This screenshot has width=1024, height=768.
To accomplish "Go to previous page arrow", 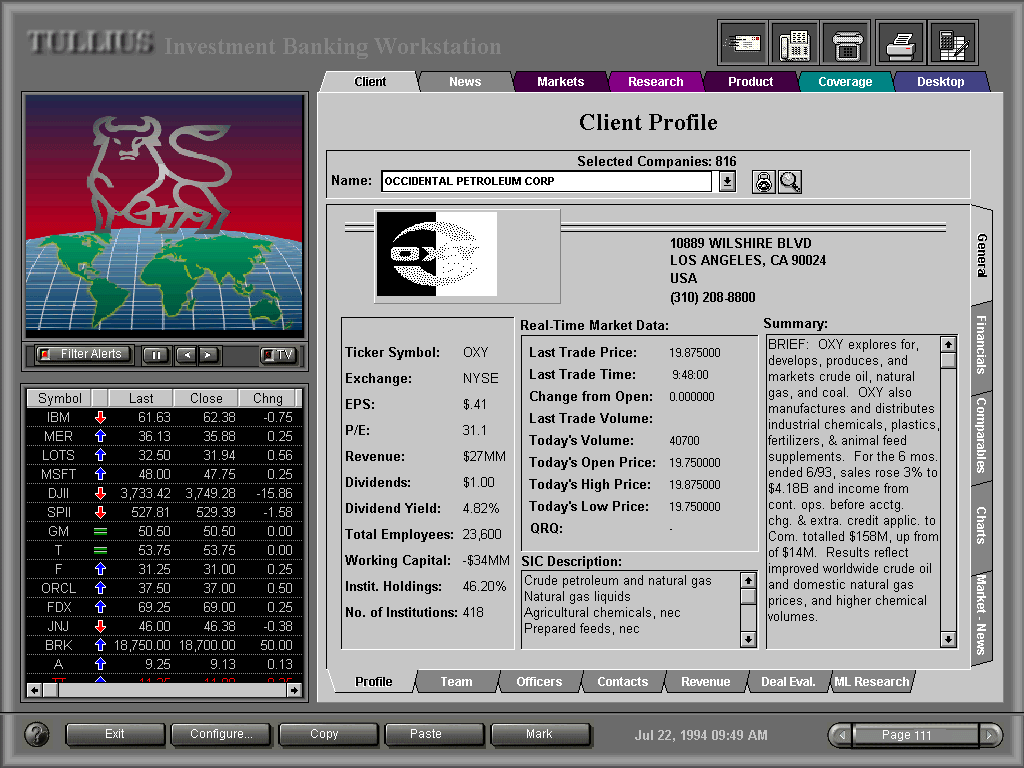I will (x=841, y=735).
